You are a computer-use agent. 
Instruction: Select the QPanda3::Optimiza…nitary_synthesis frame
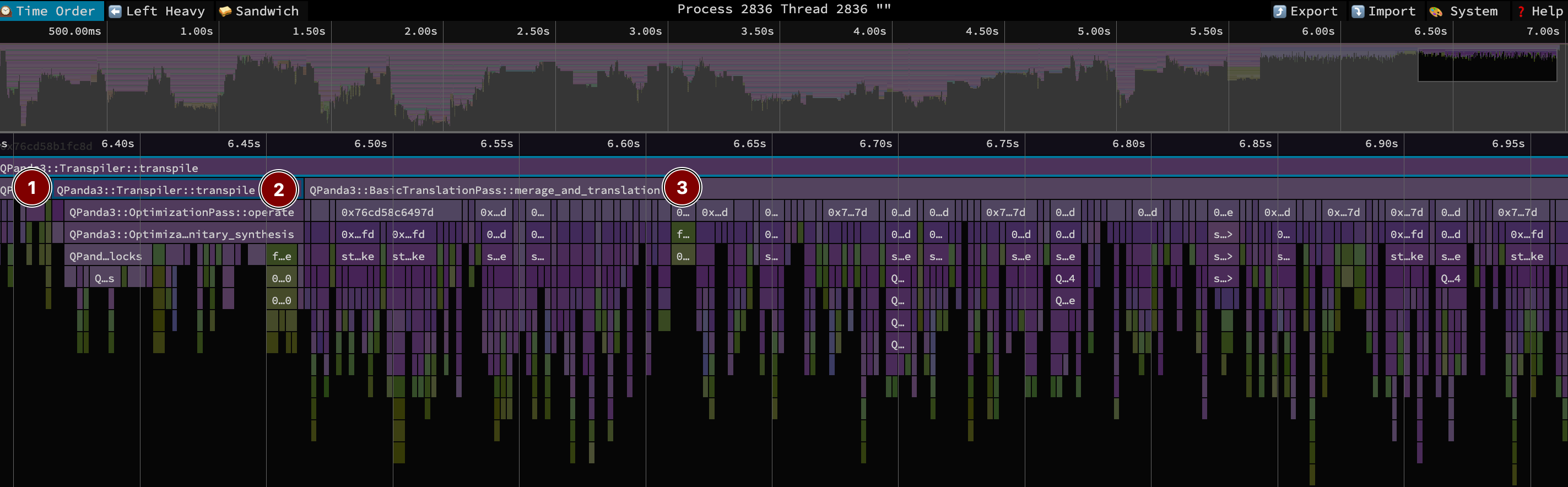click(x=181, y=234)
